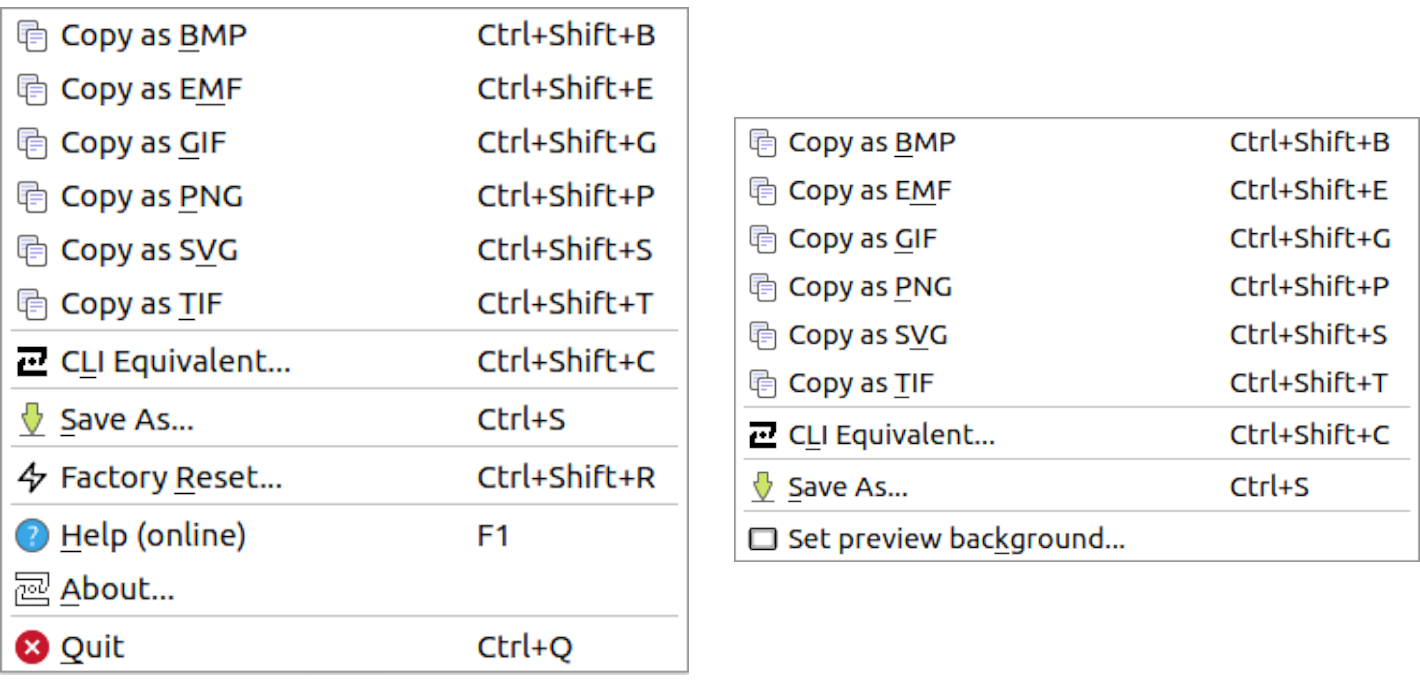1420x680 pixels.
Task: Select Copy as SVG in left menu
Action: click(150, 250)
